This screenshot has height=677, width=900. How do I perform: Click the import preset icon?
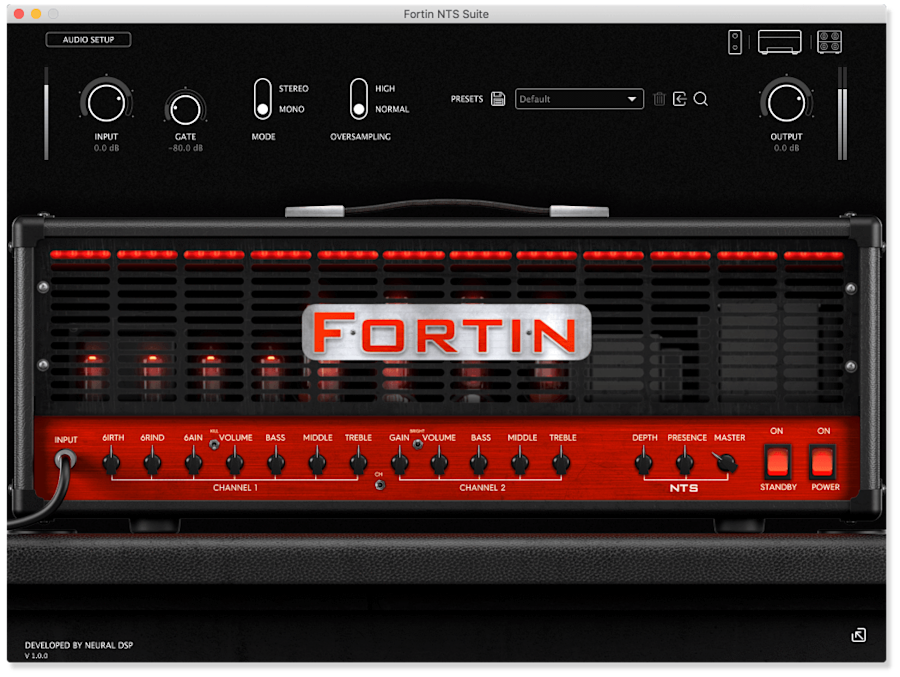tap(680, 99)
